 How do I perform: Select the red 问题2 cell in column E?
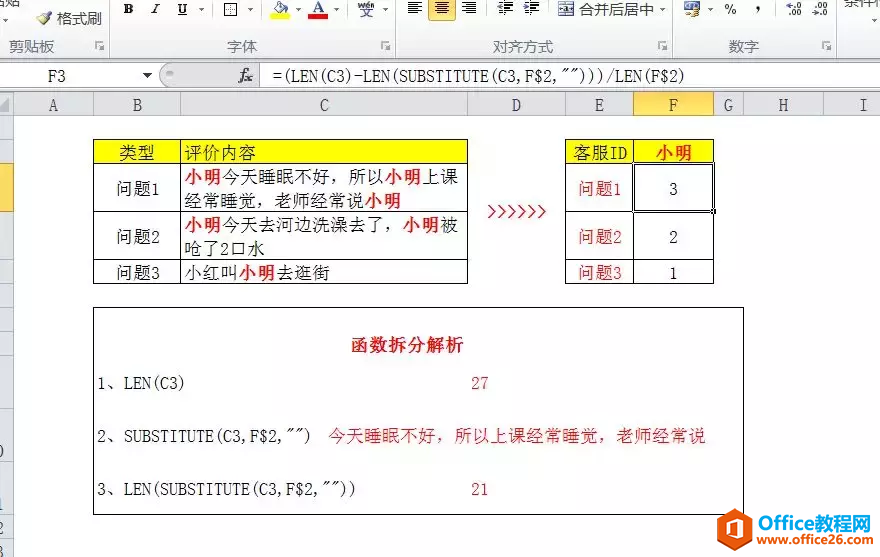tap(599, 236)
